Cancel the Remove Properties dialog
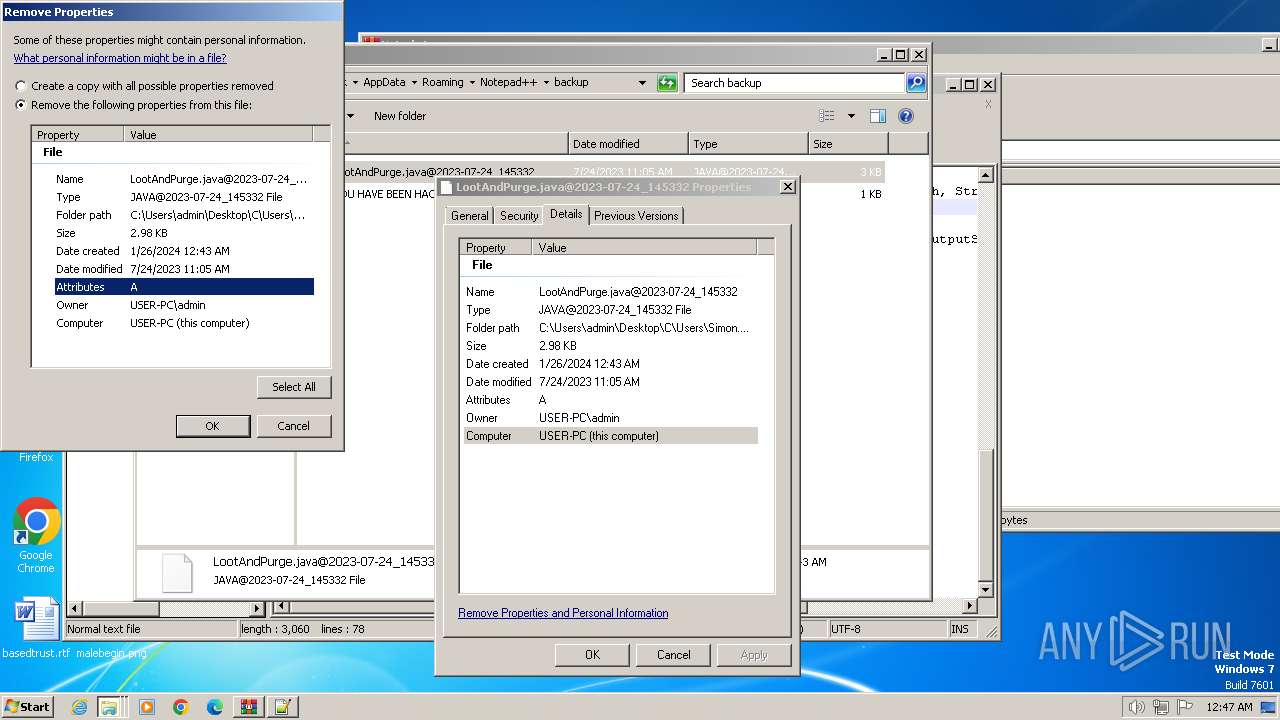 tap(293, 426)
